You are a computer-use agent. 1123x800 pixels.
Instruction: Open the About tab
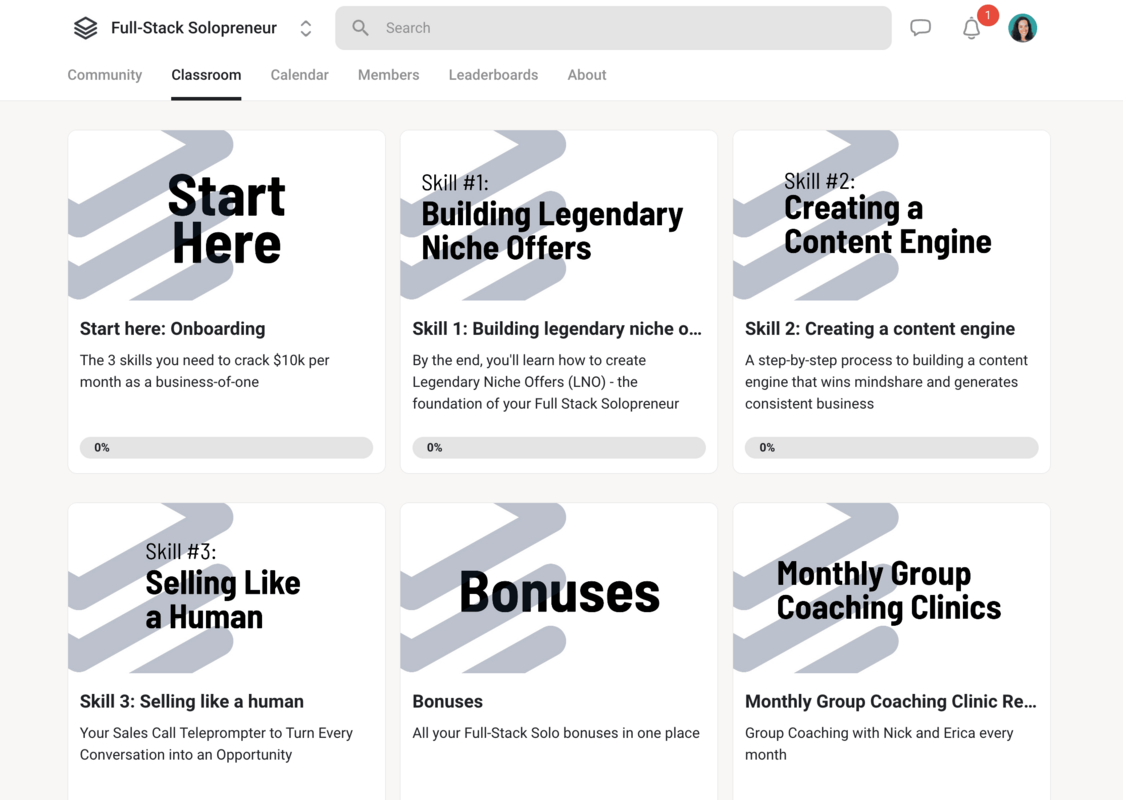(587, 75)
